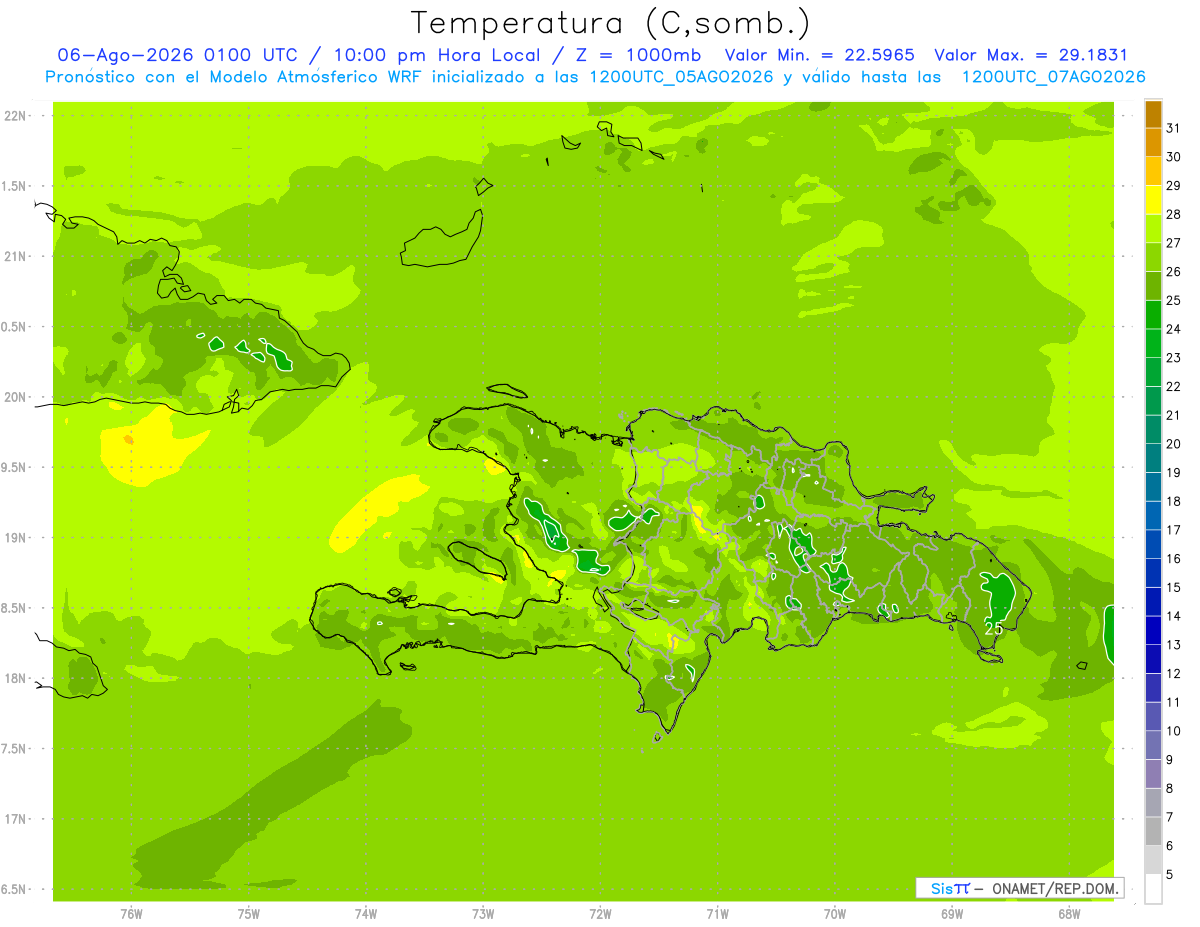Click the "7.5N" latitude label

coord(15,749)
